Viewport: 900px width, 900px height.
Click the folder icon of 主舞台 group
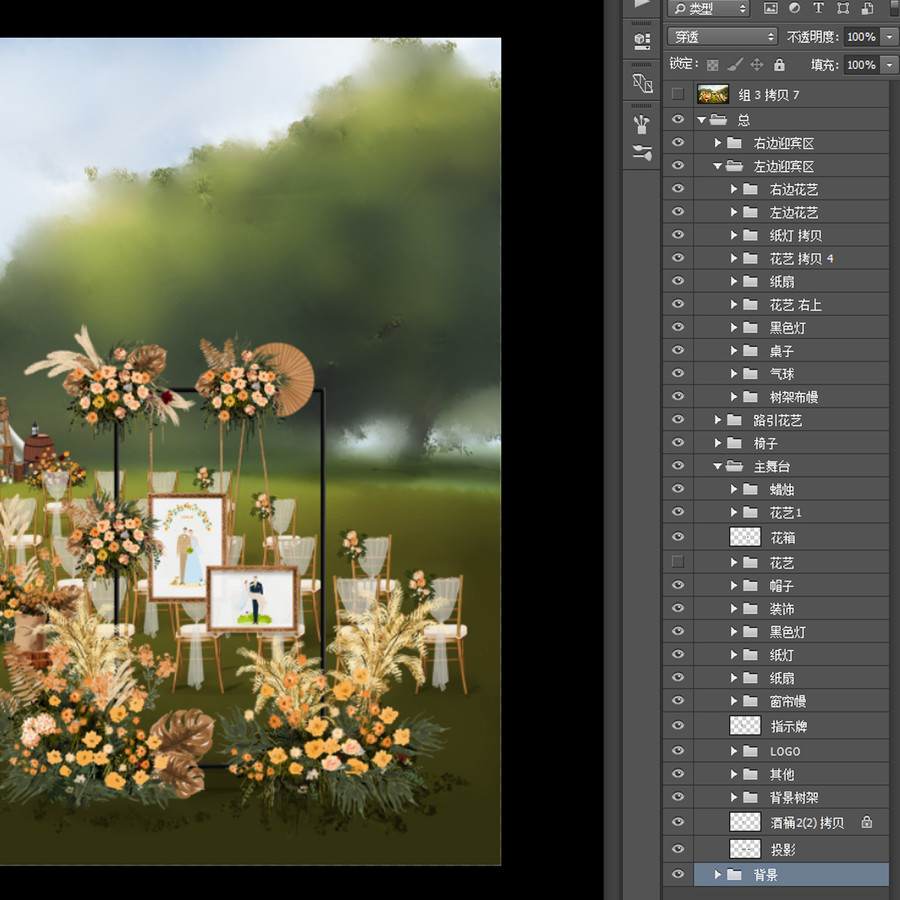pyautogui.click(x=734, y=466)
